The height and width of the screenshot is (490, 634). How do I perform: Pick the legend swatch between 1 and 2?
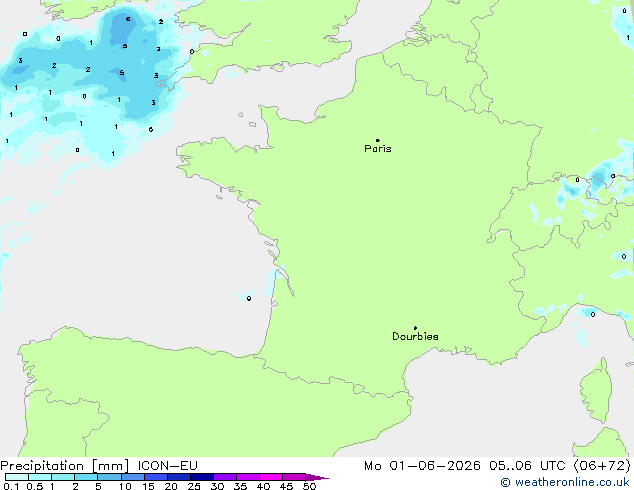pos(63,477)
